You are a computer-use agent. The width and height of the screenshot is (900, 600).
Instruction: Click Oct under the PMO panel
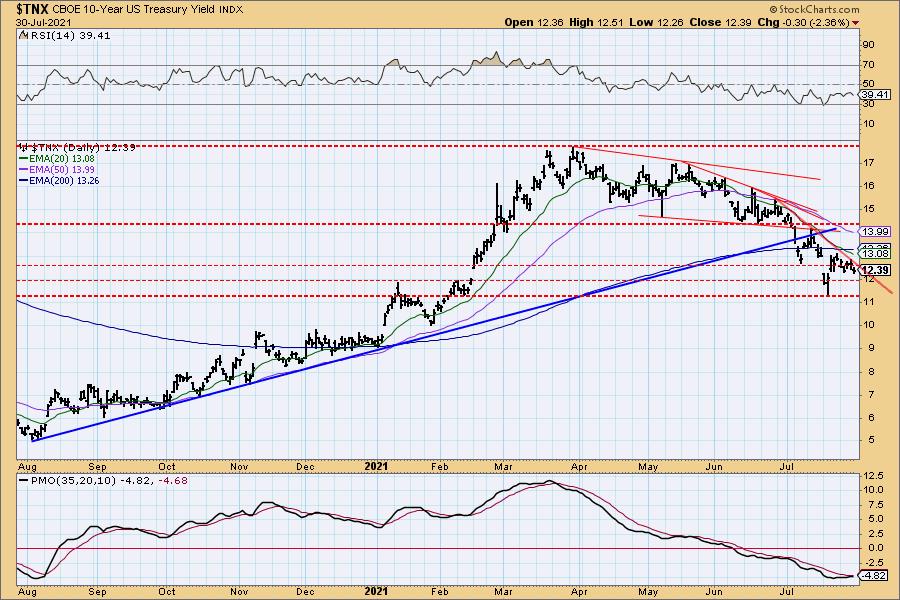pyautogui.click(x=166, y=591)
